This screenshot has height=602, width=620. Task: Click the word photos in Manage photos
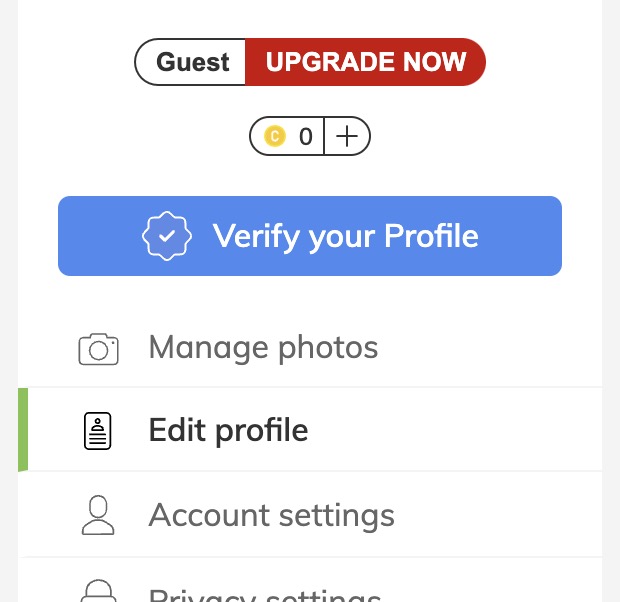(328, 349)
